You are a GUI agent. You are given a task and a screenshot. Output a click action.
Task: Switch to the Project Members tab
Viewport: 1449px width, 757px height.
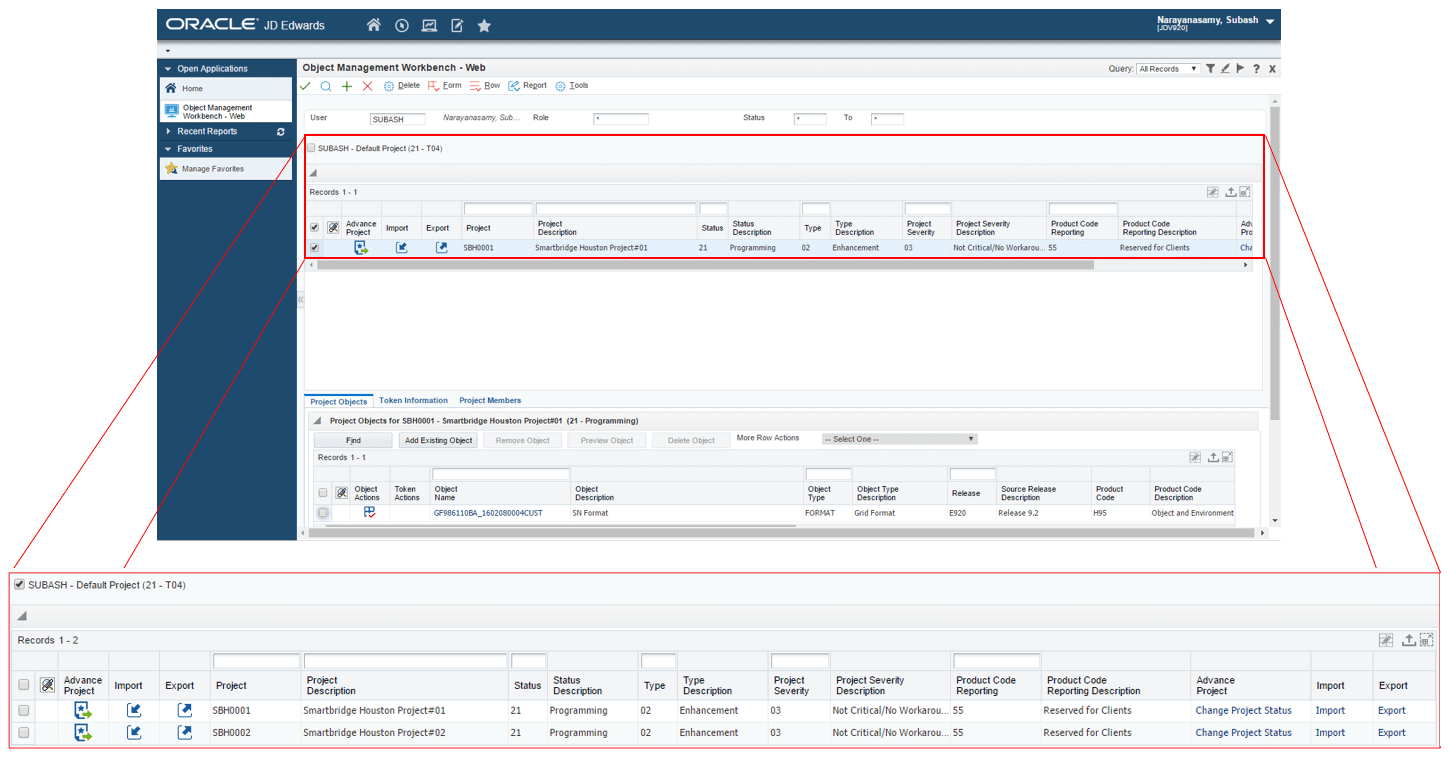pyautogui.click(x=490, y=400)
